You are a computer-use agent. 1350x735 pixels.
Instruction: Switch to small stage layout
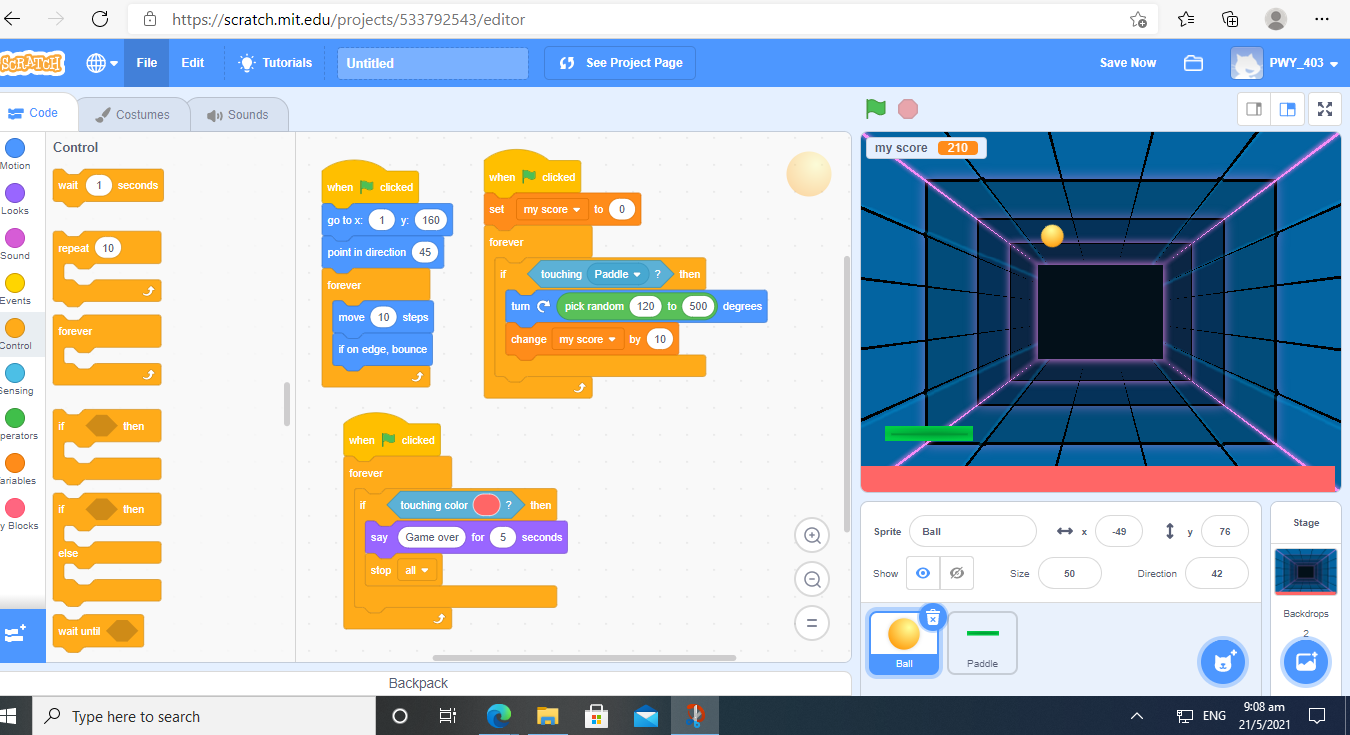coord(1253,110)
